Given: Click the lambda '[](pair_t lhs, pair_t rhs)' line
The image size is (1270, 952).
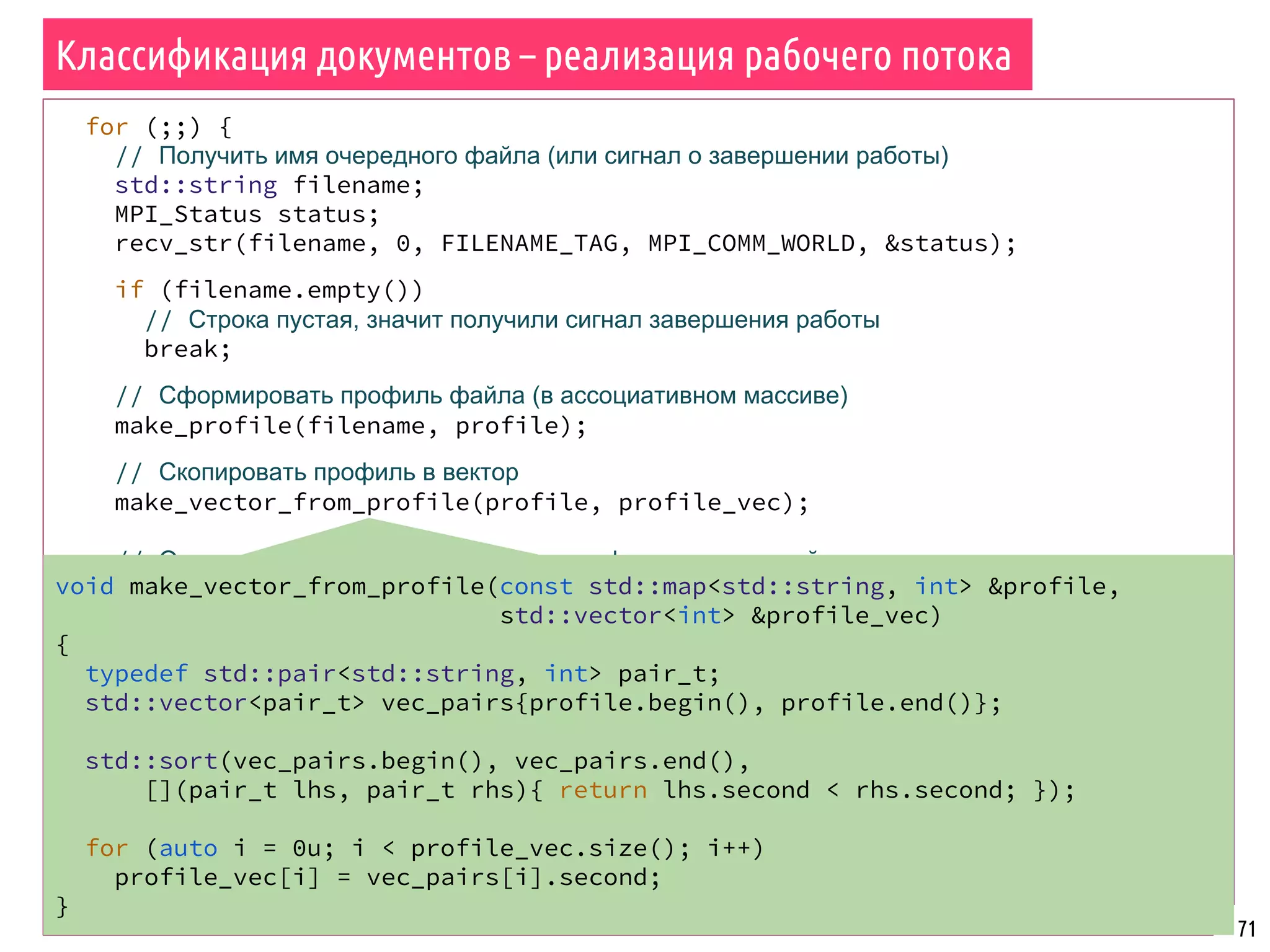Looking at the screenshot, I should [610, 790].
